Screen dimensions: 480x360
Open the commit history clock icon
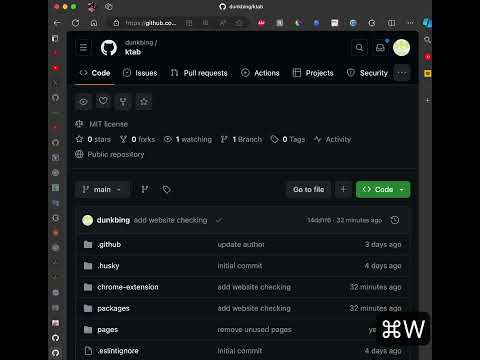[395, 220]
